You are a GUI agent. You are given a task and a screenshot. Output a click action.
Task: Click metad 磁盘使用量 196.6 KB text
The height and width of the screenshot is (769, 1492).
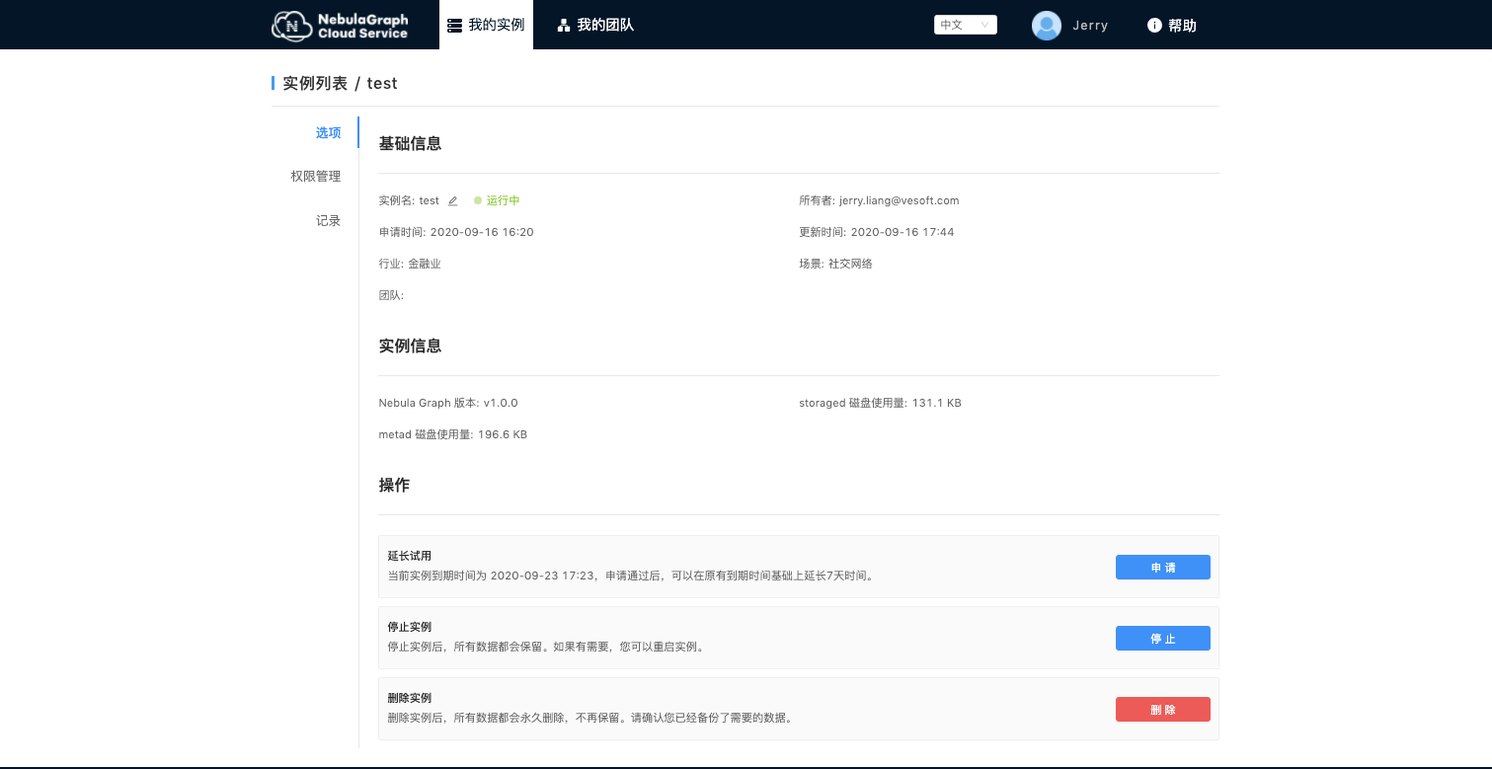[453, 435]
